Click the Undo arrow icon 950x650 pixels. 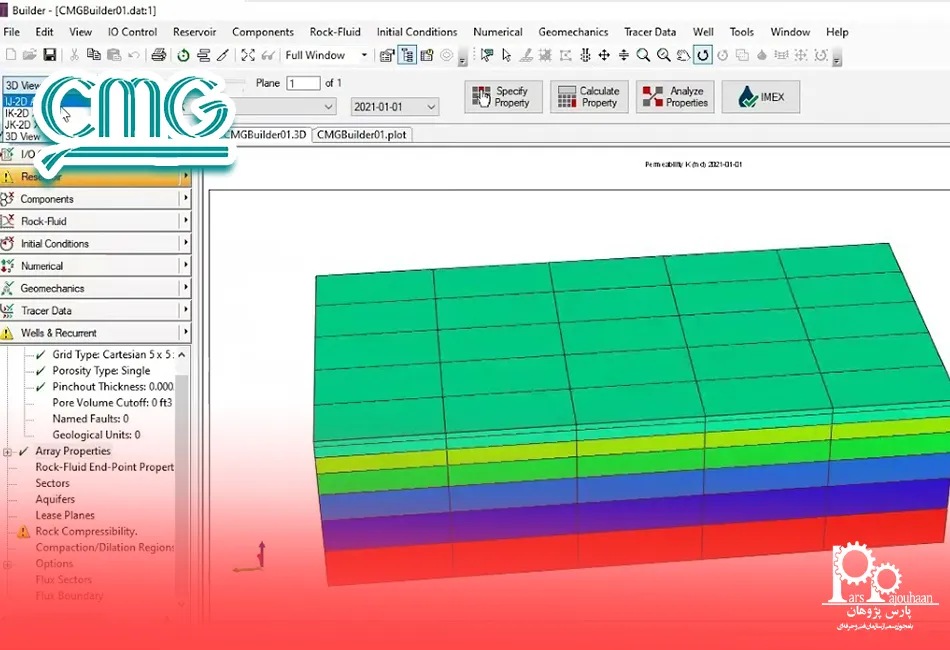click(133, 55)
